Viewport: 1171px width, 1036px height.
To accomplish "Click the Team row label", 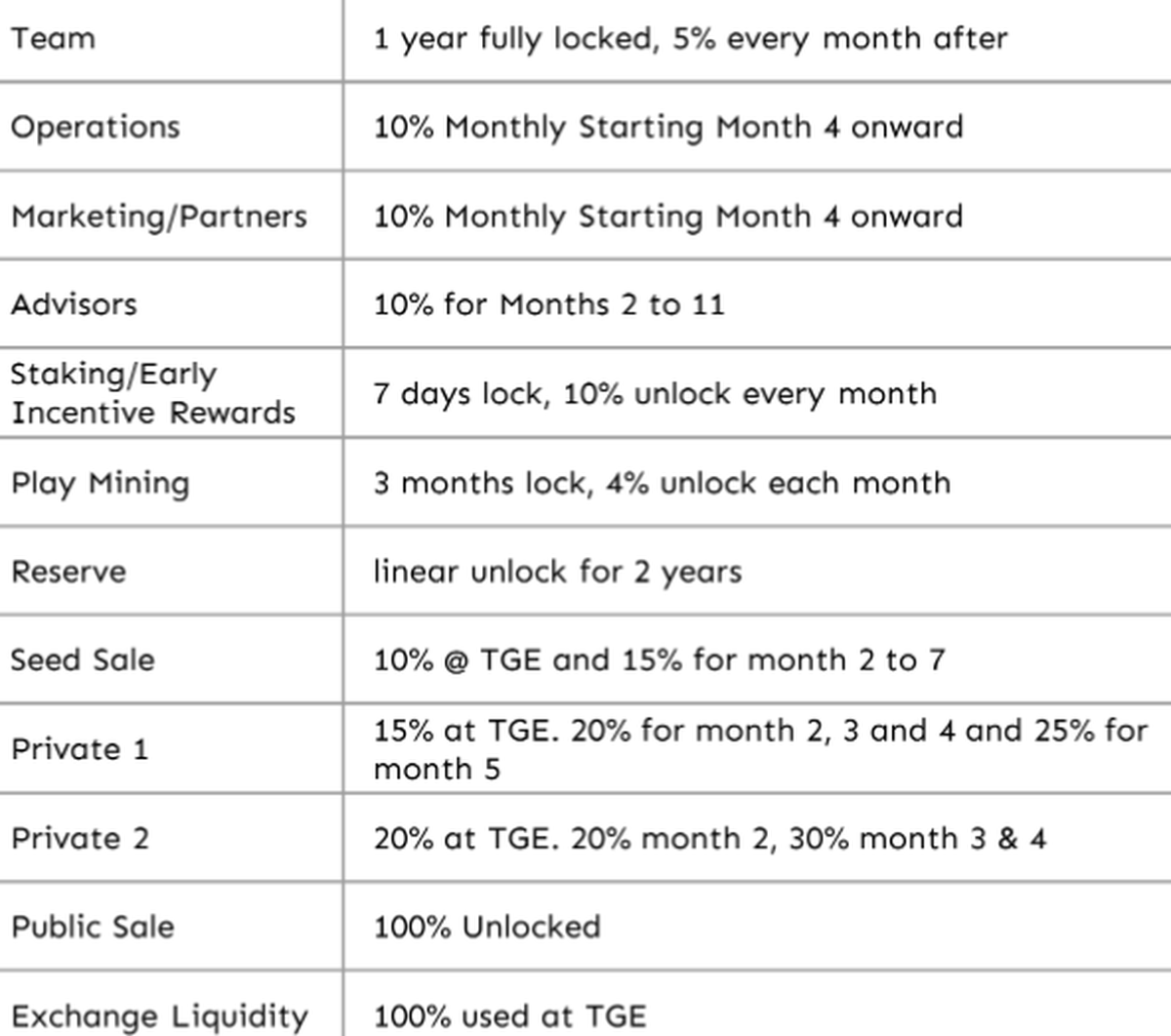I will click(x=54, y=39).
